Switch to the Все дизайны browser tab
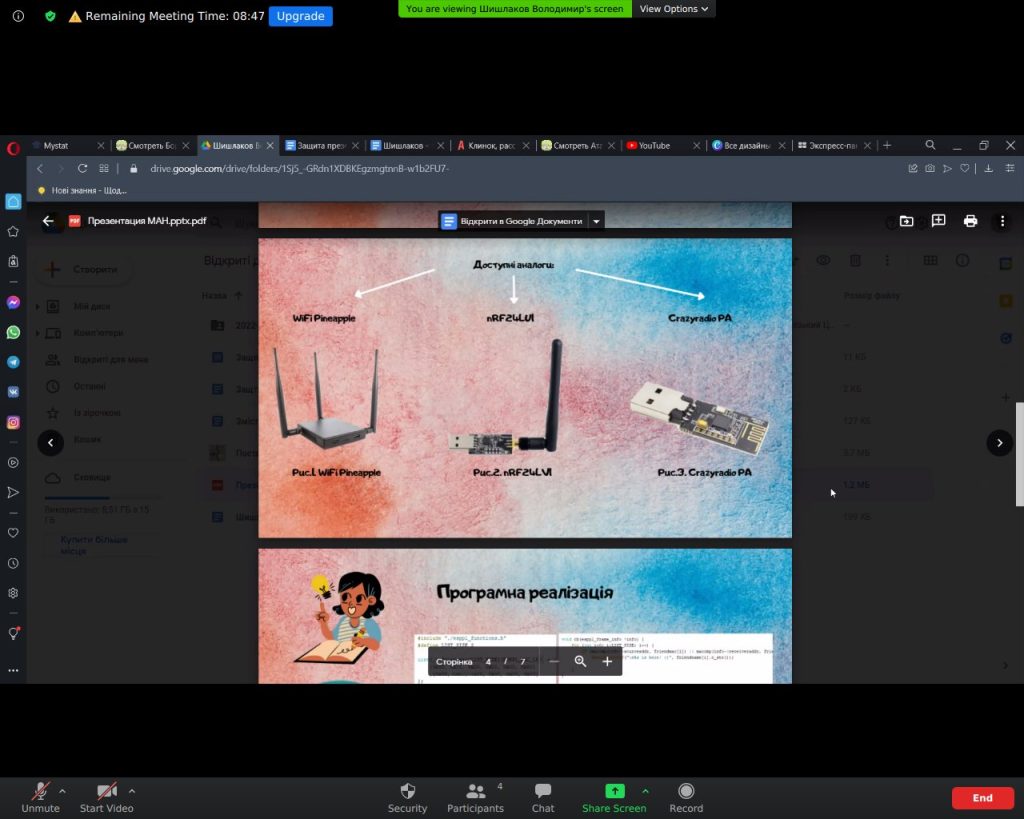 point(747,146)
